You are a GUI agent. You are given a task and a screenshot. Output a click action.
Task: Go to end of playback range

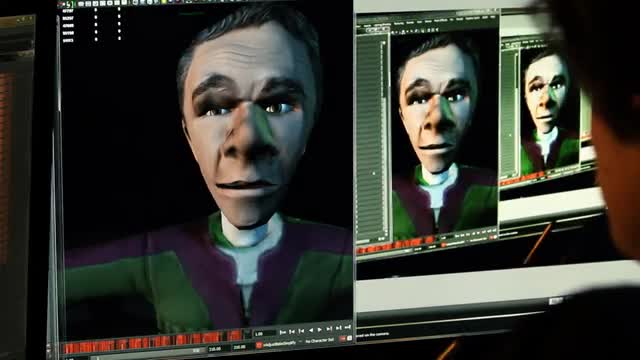click(348, 327)
